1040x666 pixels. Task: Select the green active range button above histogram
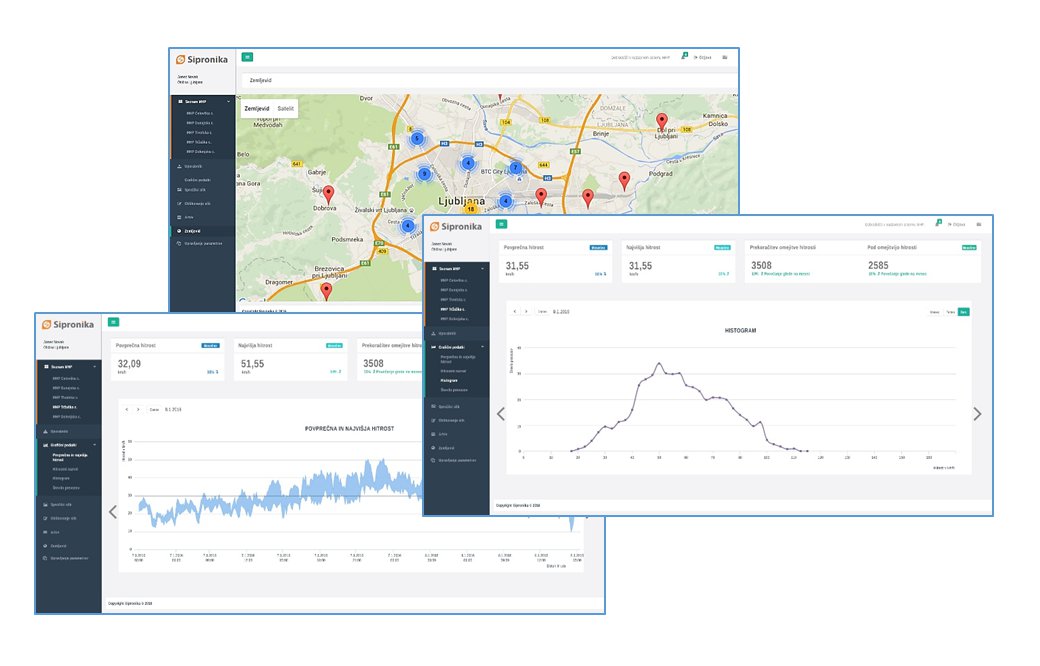tap(963, 312)
